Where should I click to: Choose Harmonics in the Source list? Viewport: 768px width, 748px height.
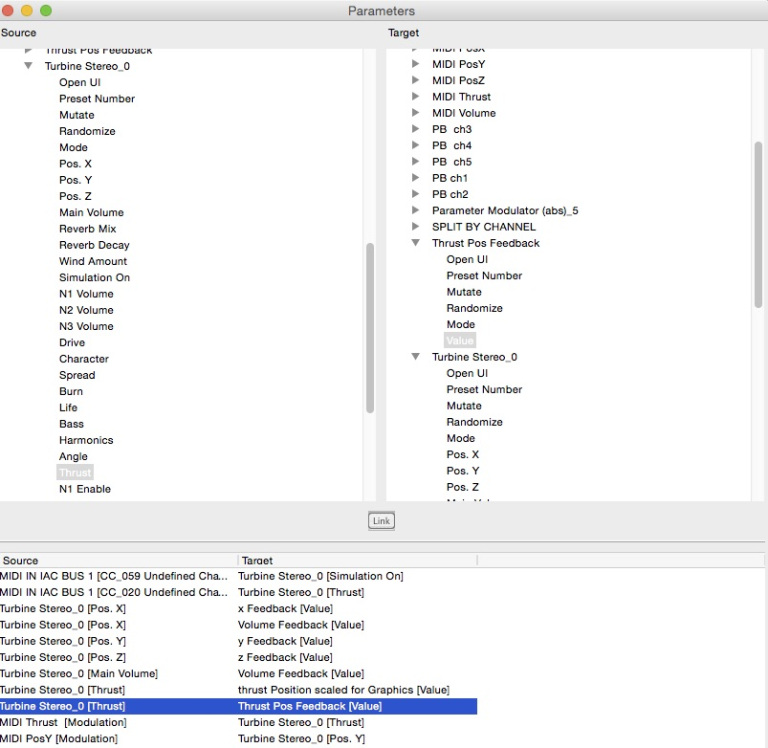click(86, 440)
